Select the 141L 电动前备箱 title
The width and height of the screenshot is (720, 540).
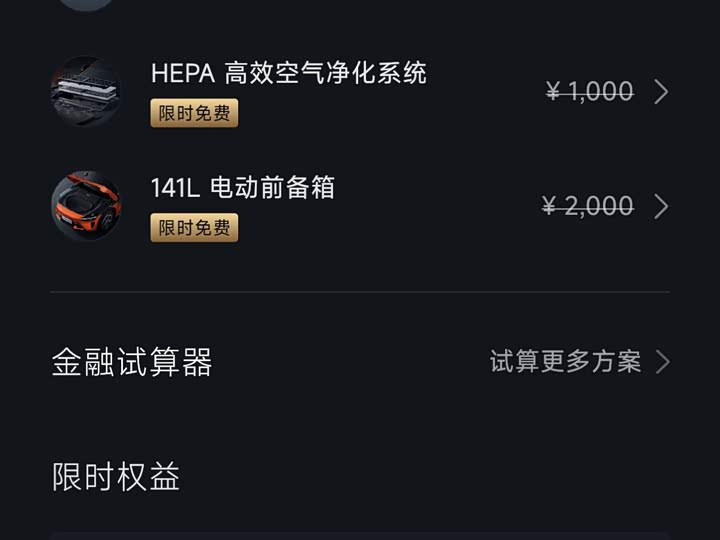point(242,187)
